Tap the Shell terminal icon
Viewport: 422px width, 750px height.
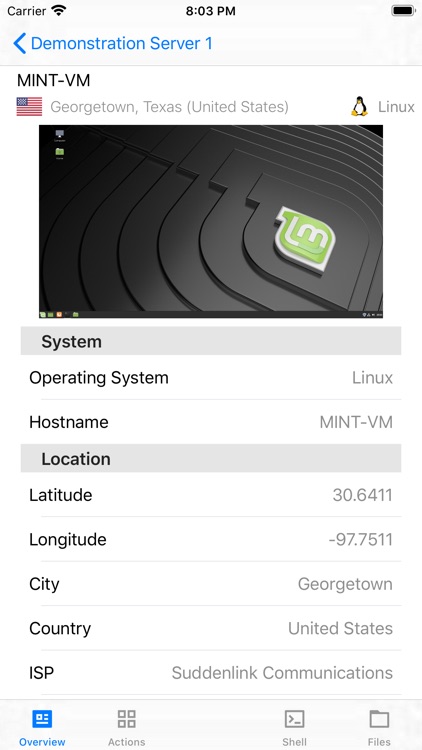[294, 718]
